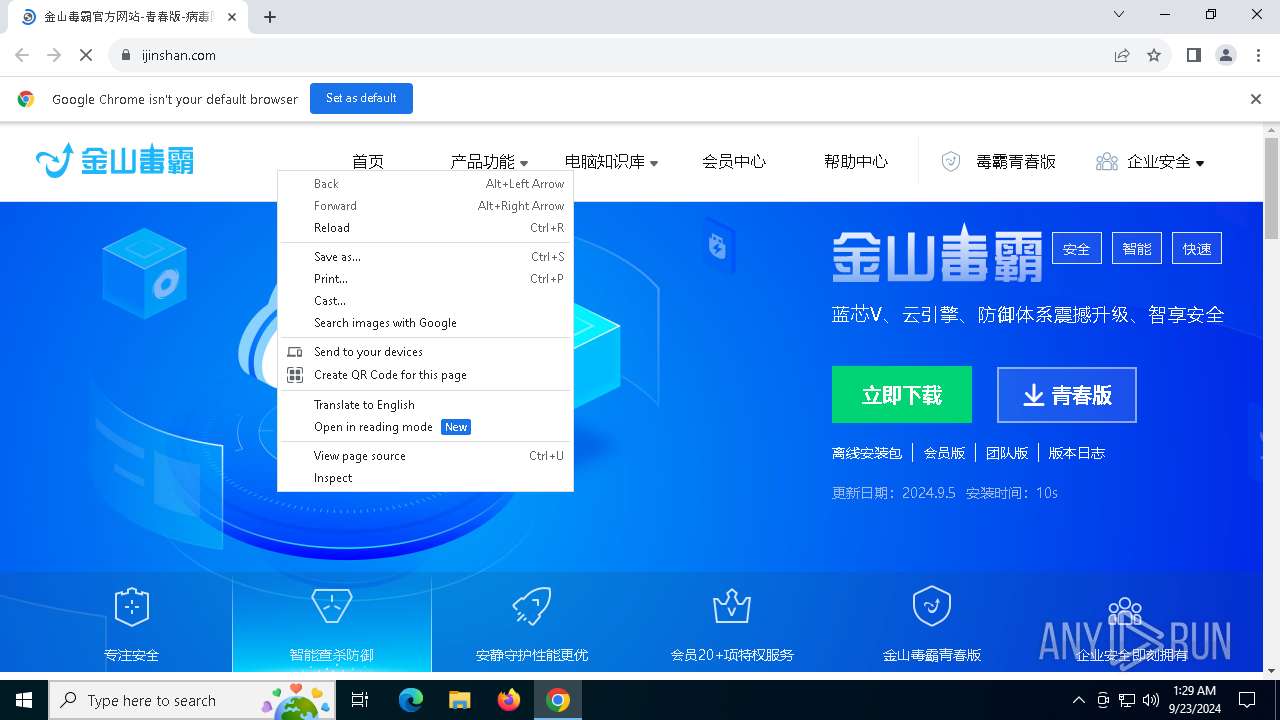This screenshot has width=1280, height=720.
Task: Expand the 电脑知识库 dropdown
Action: click(611, 161)
